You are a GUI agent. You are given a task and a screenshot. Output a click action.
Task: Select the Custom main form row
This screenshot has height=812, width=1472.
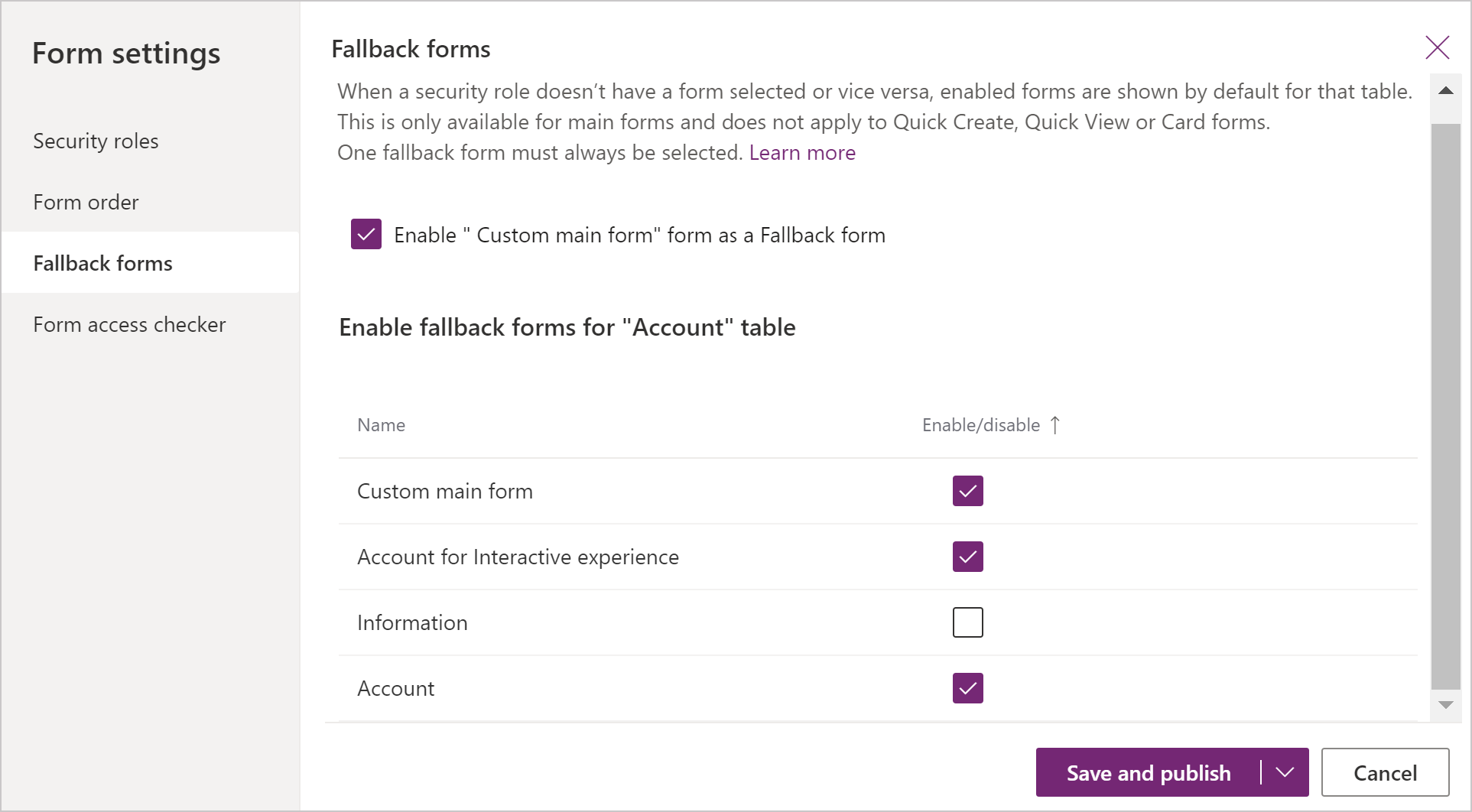[x=445, y=491]
